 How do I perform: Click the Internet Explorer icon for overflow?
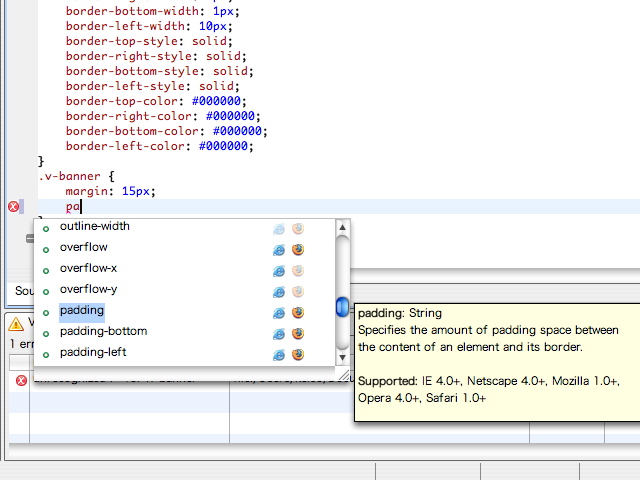279,249
